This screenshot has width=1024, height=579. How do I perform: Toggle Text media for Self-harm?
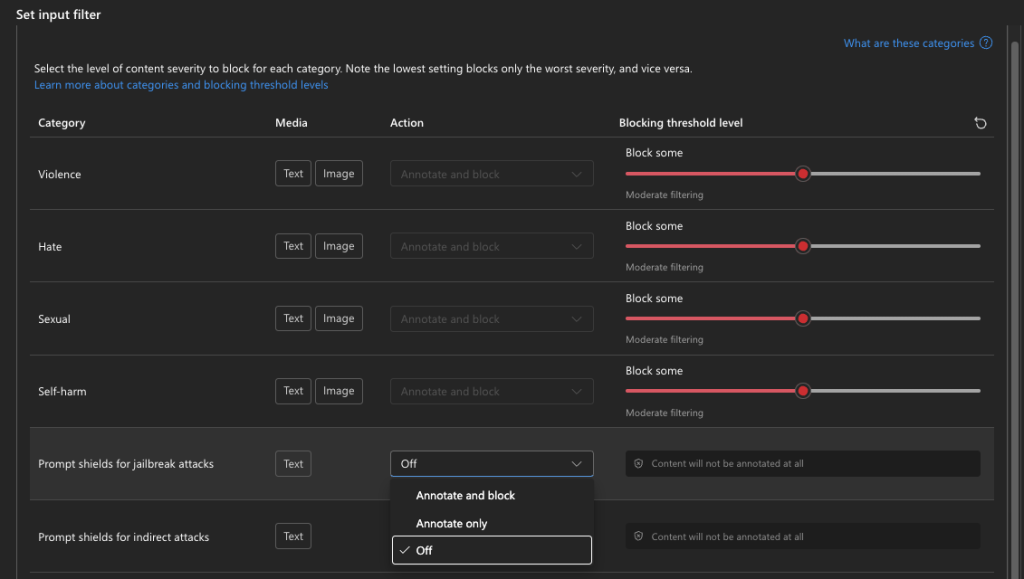pos(293,391)
